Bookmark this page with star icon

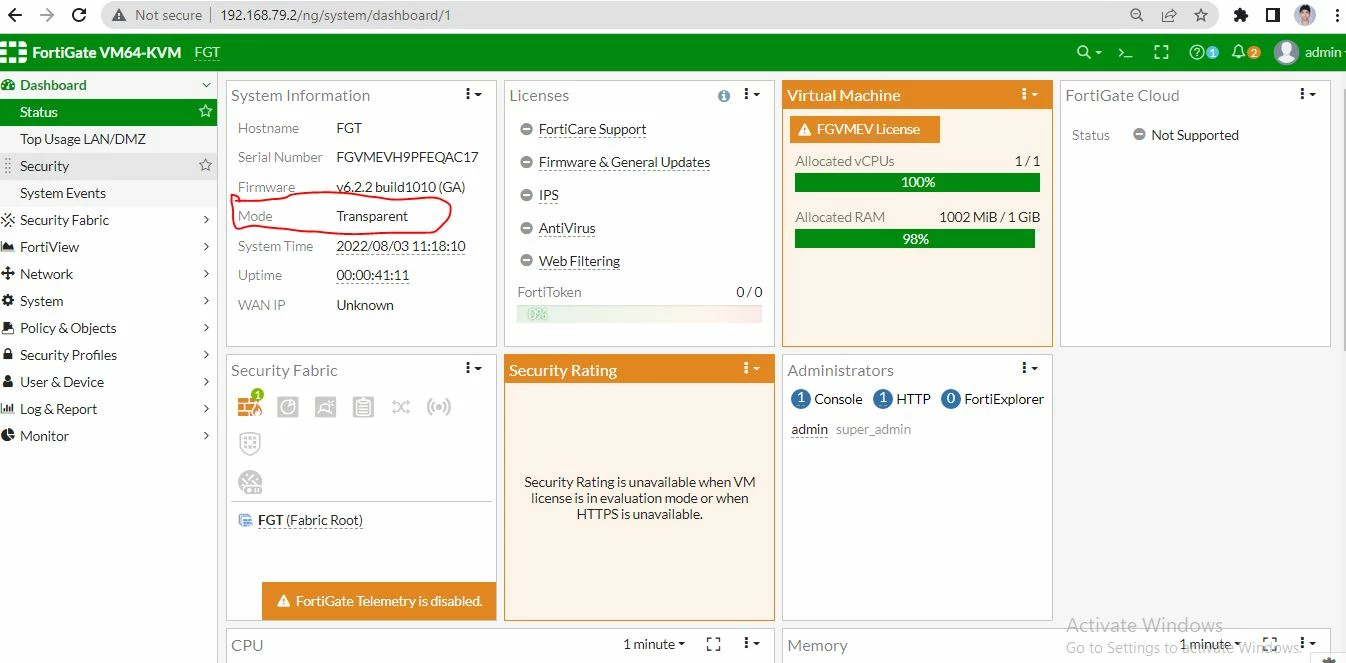point(1201,15)
